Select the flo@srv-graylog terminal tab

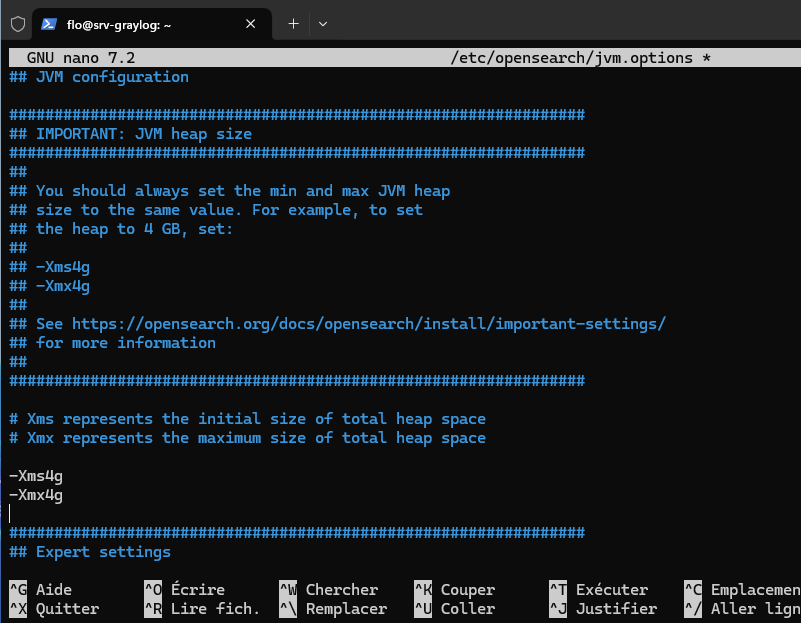click(x=140, y=23)
